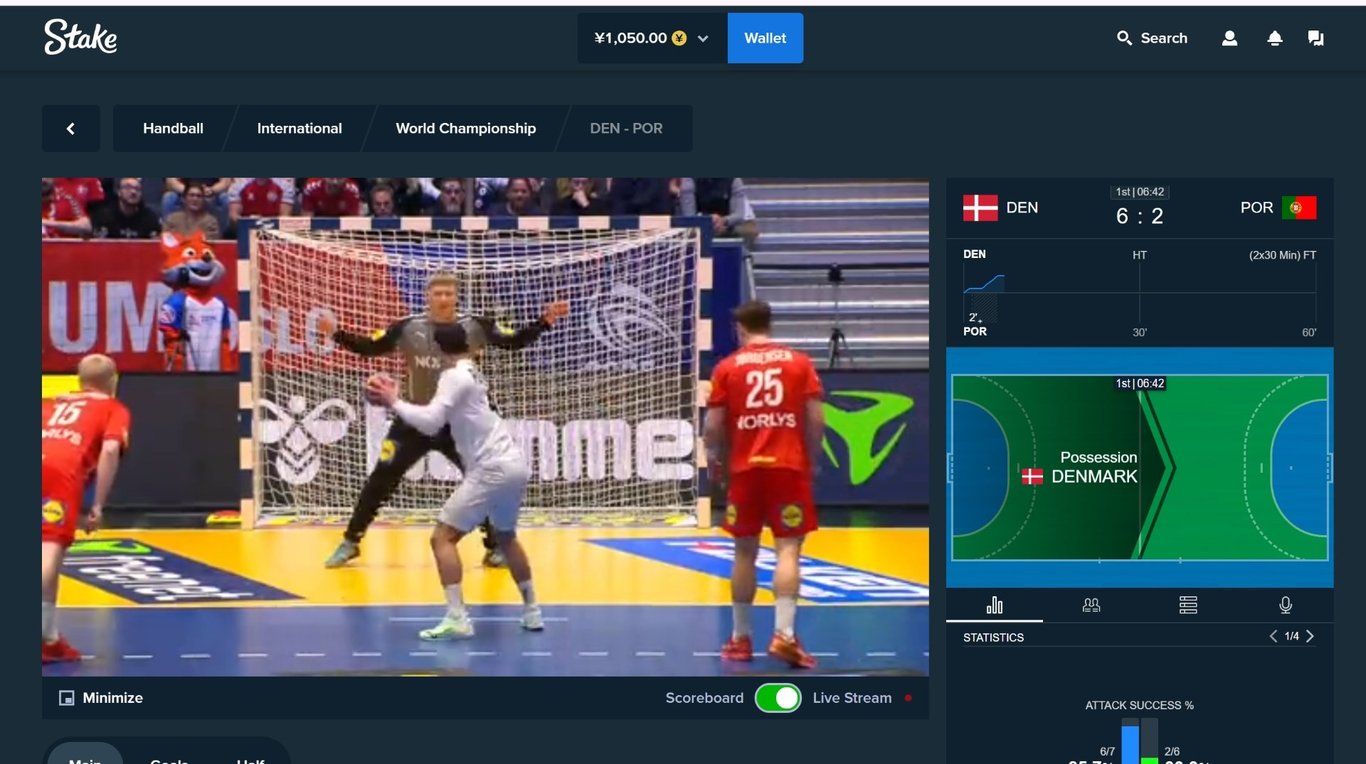Click the Scoreboard label
This screenshot has height=764, width=1366.
point(705,698)
